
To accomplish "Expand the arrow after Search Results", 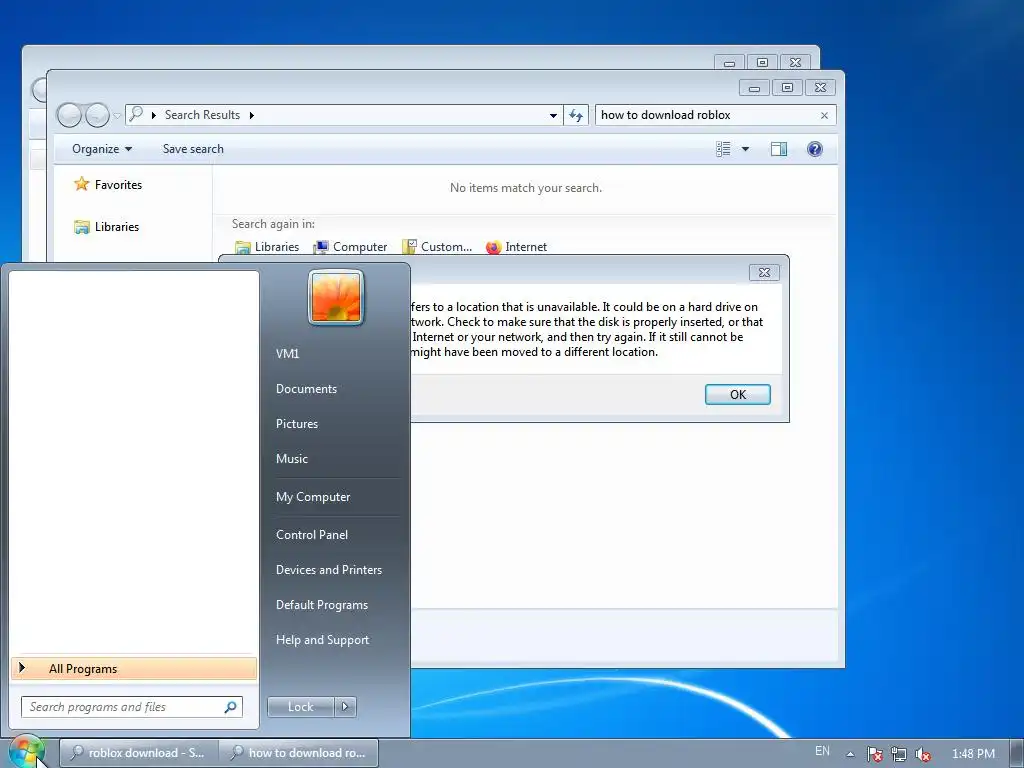I will click(251, 116).
